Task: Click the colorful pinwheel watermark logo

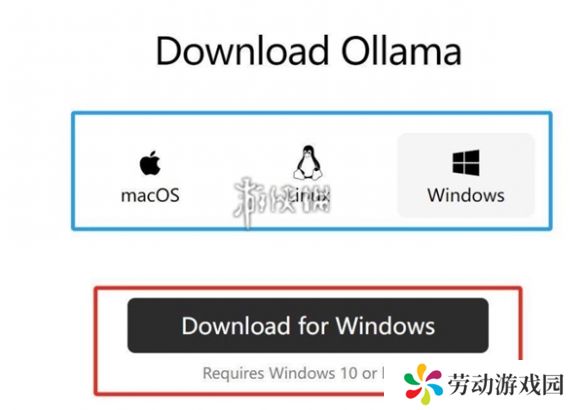Action: pos(423,384)
